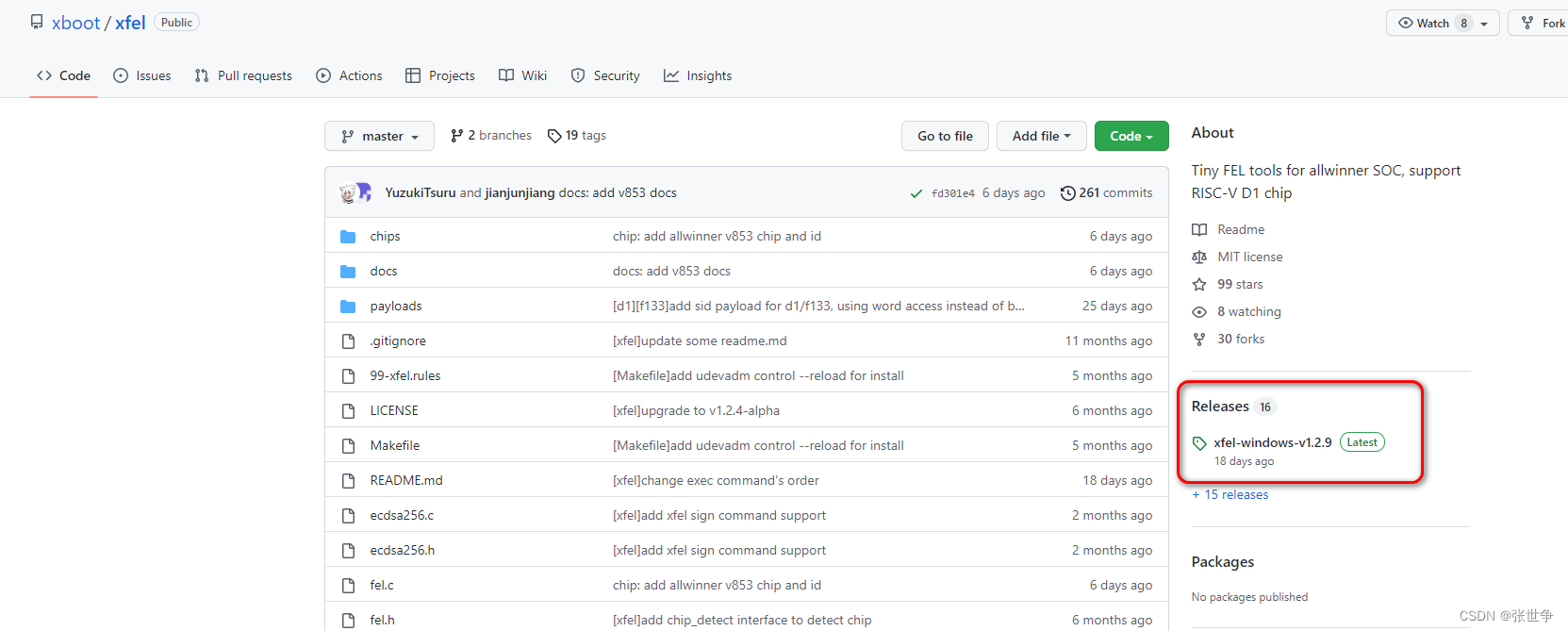Open the Releases heading link

[x=1220, y=407]
